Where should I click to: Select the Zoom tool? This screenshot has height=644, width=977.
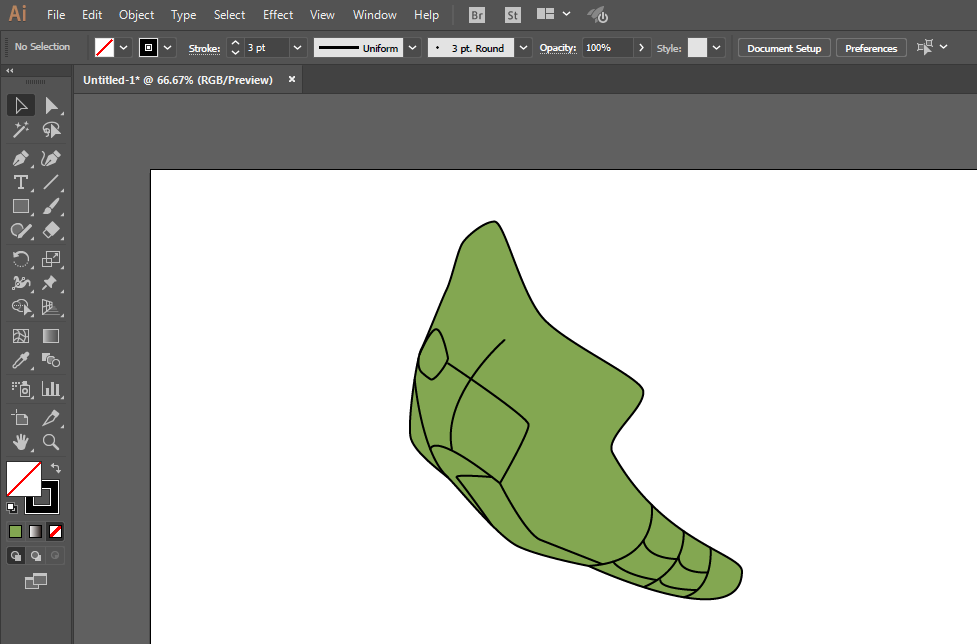[x=51, y=441]
